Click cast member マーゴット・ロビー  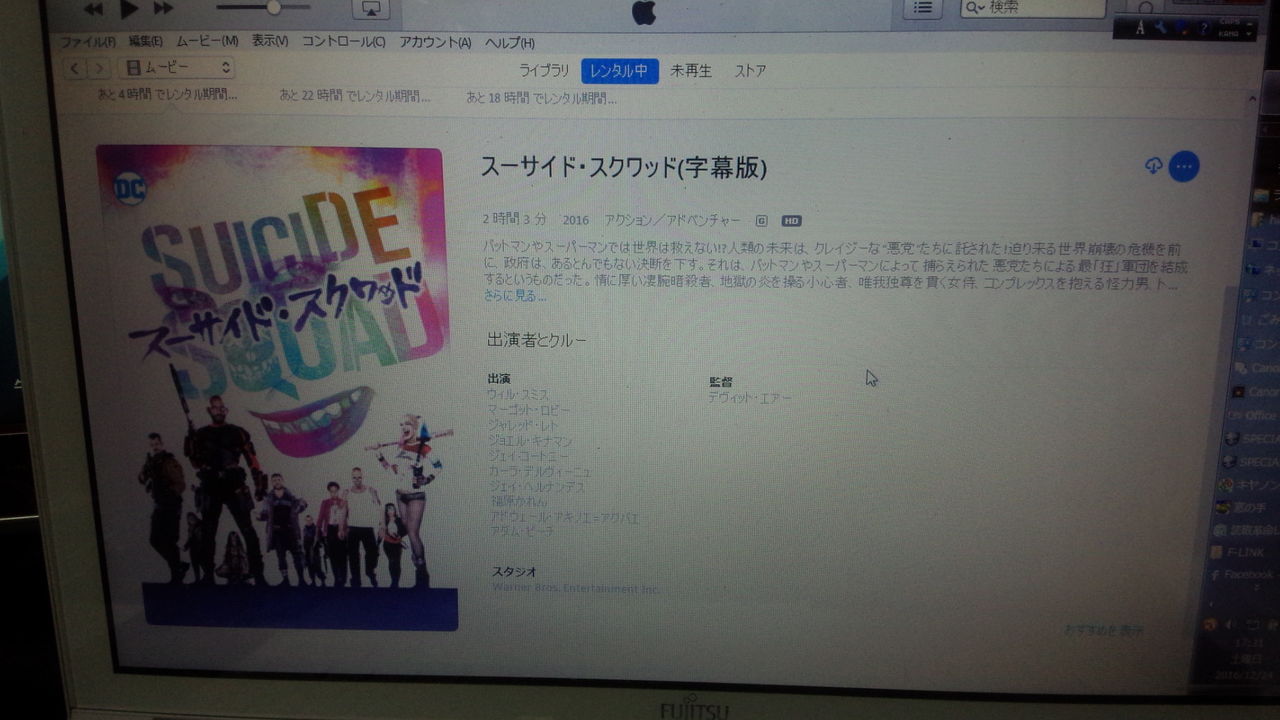tap(529, 410)
